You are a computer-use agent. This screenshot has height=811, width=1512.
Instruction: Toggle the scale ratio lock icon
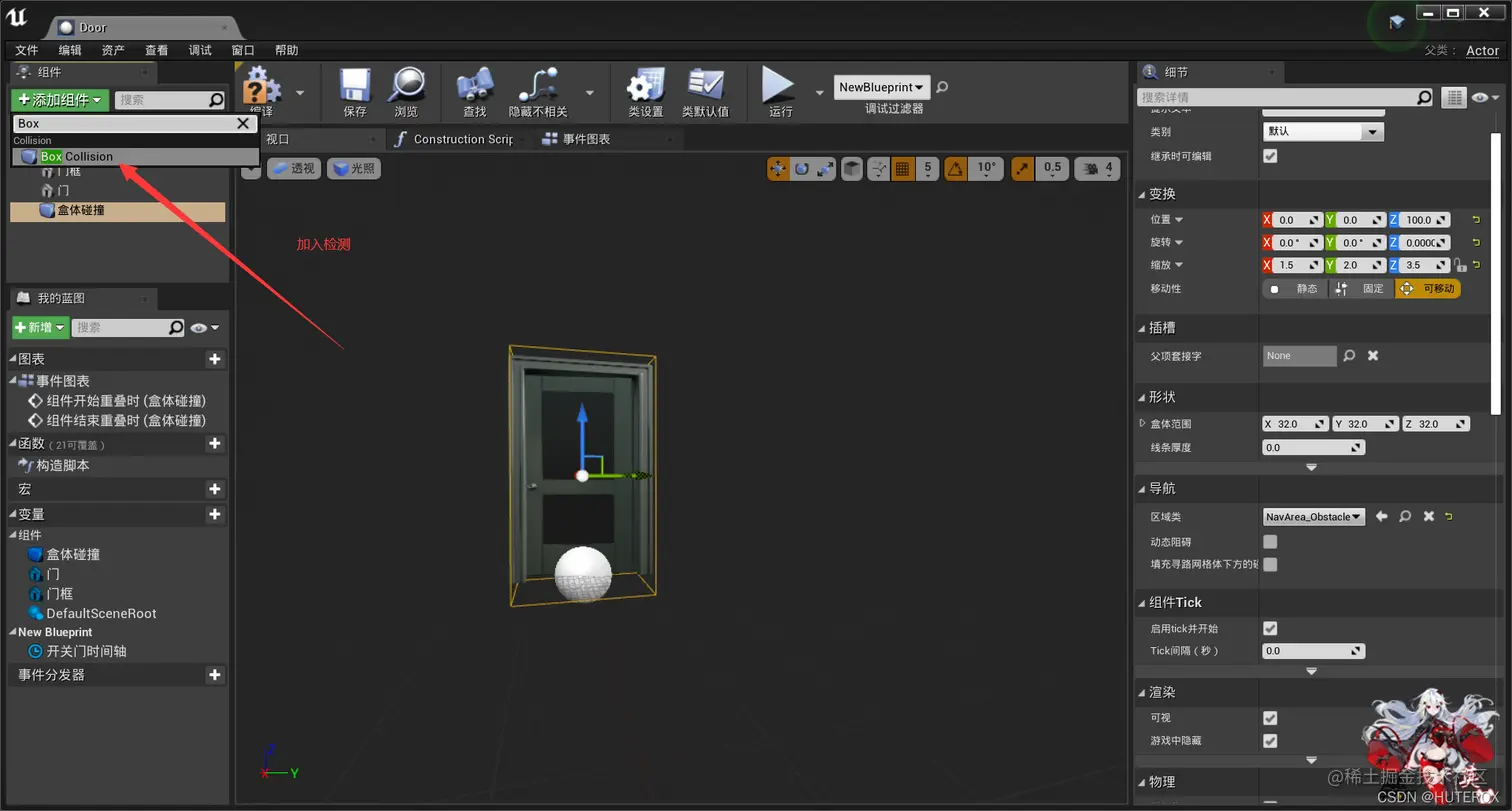(x=1460, y=266)
